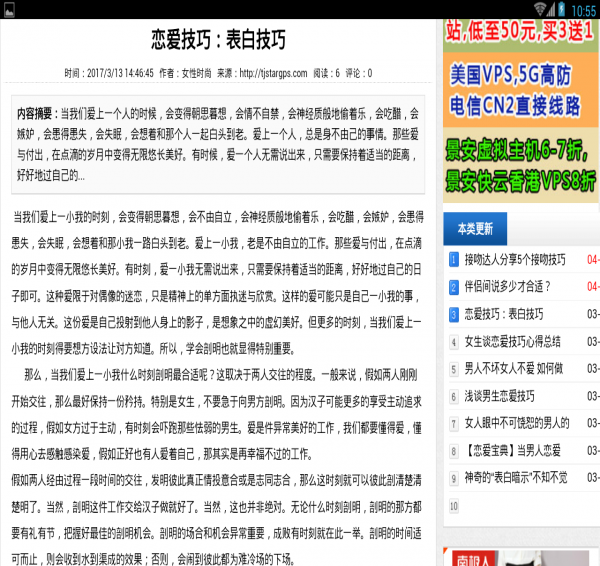The image size is (600, 566).
Task: Click the date 04- beside 伴侣间说多少
Action: point(593,287)
